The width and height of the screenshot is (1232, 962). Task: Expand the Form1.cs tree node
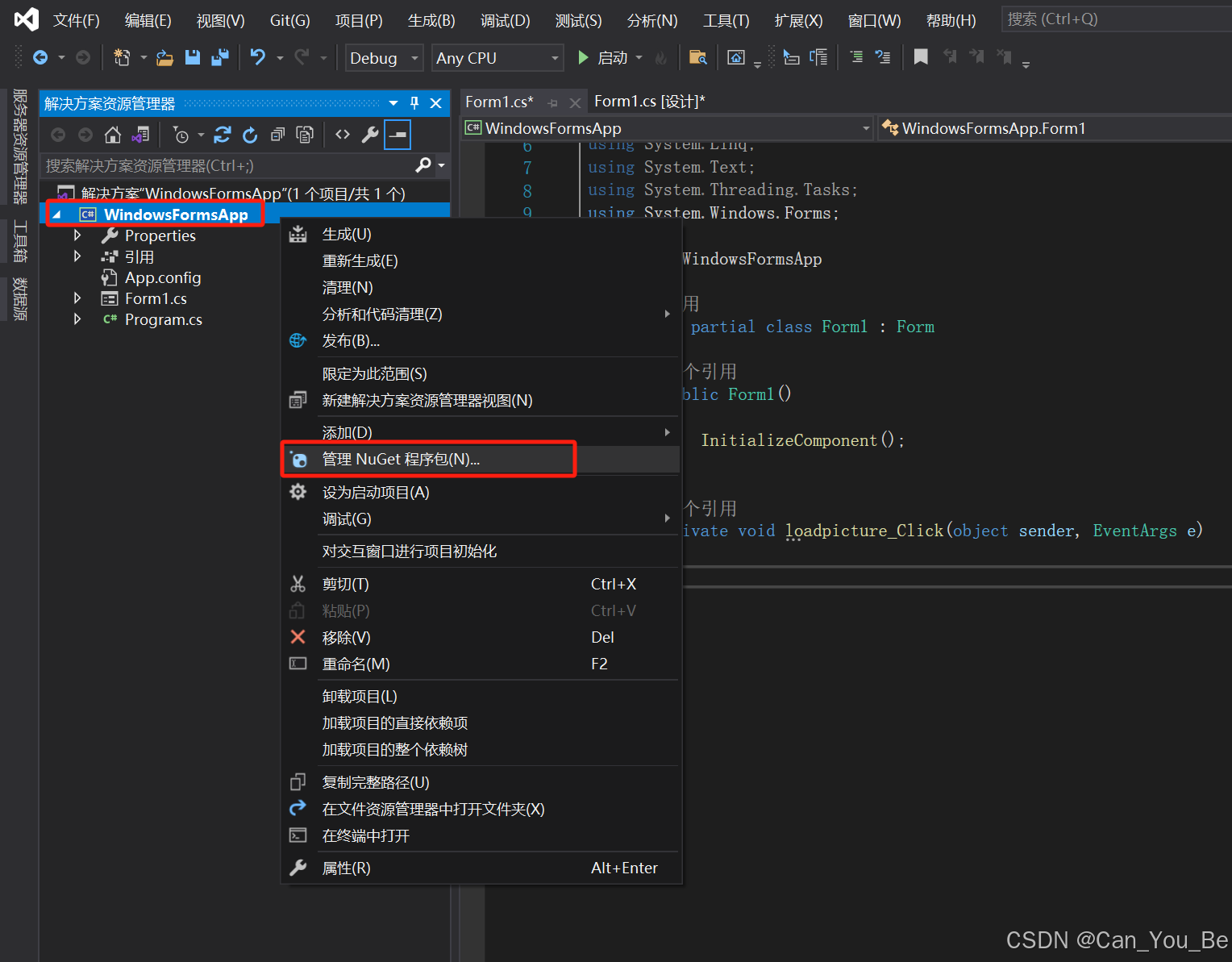point(77,298)
